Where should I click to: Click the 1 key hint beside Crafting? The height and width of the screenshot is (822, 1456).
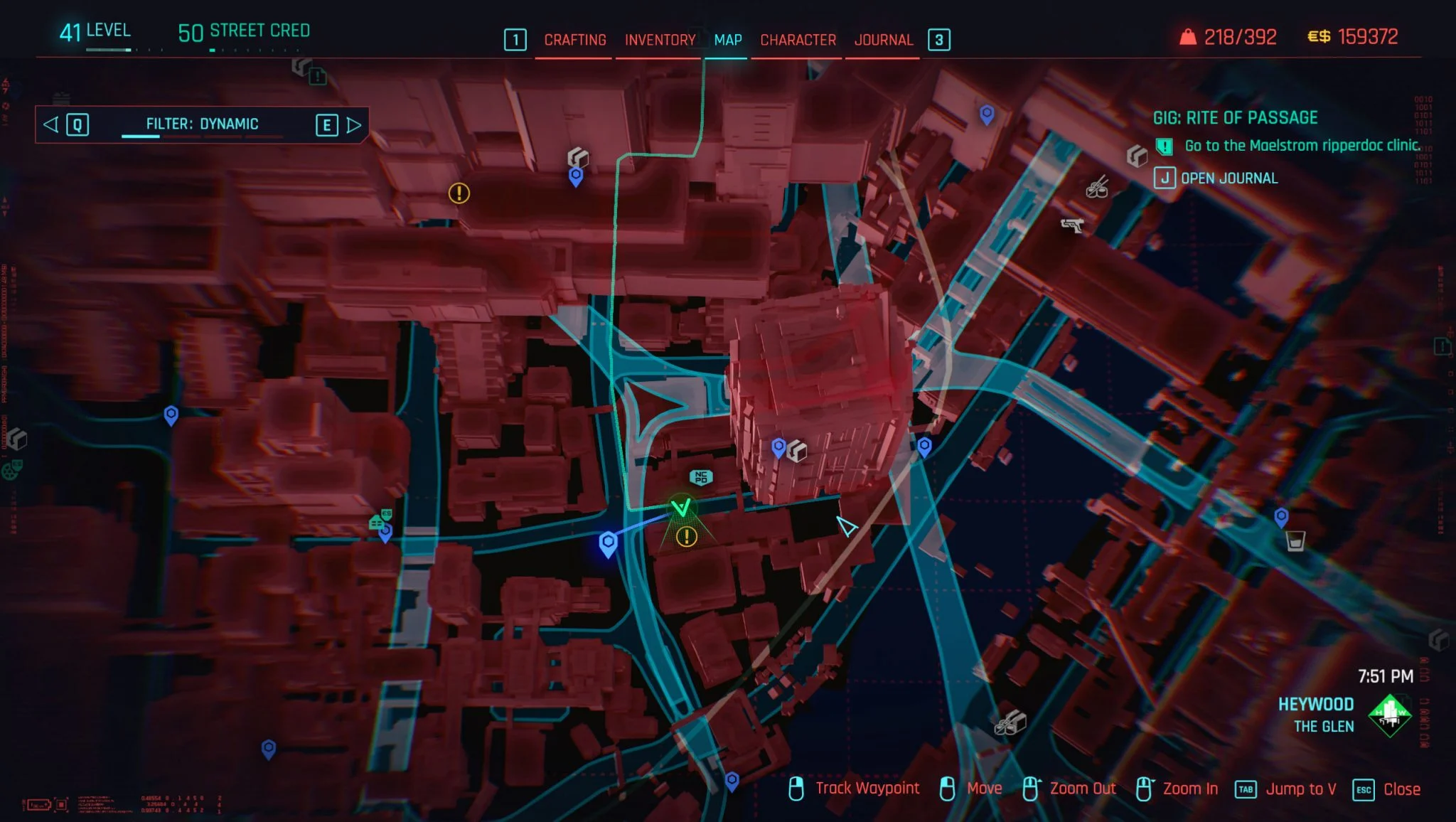pyautogui.click(x=515, y=40)
